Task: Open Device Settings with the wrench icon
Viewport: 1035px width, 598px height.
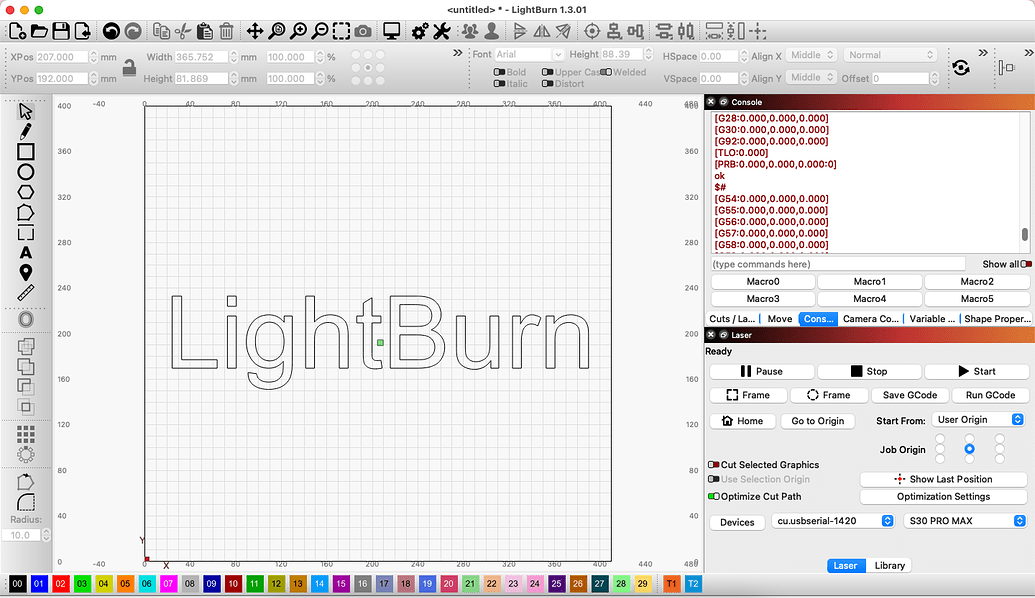Action: [442, 31]
